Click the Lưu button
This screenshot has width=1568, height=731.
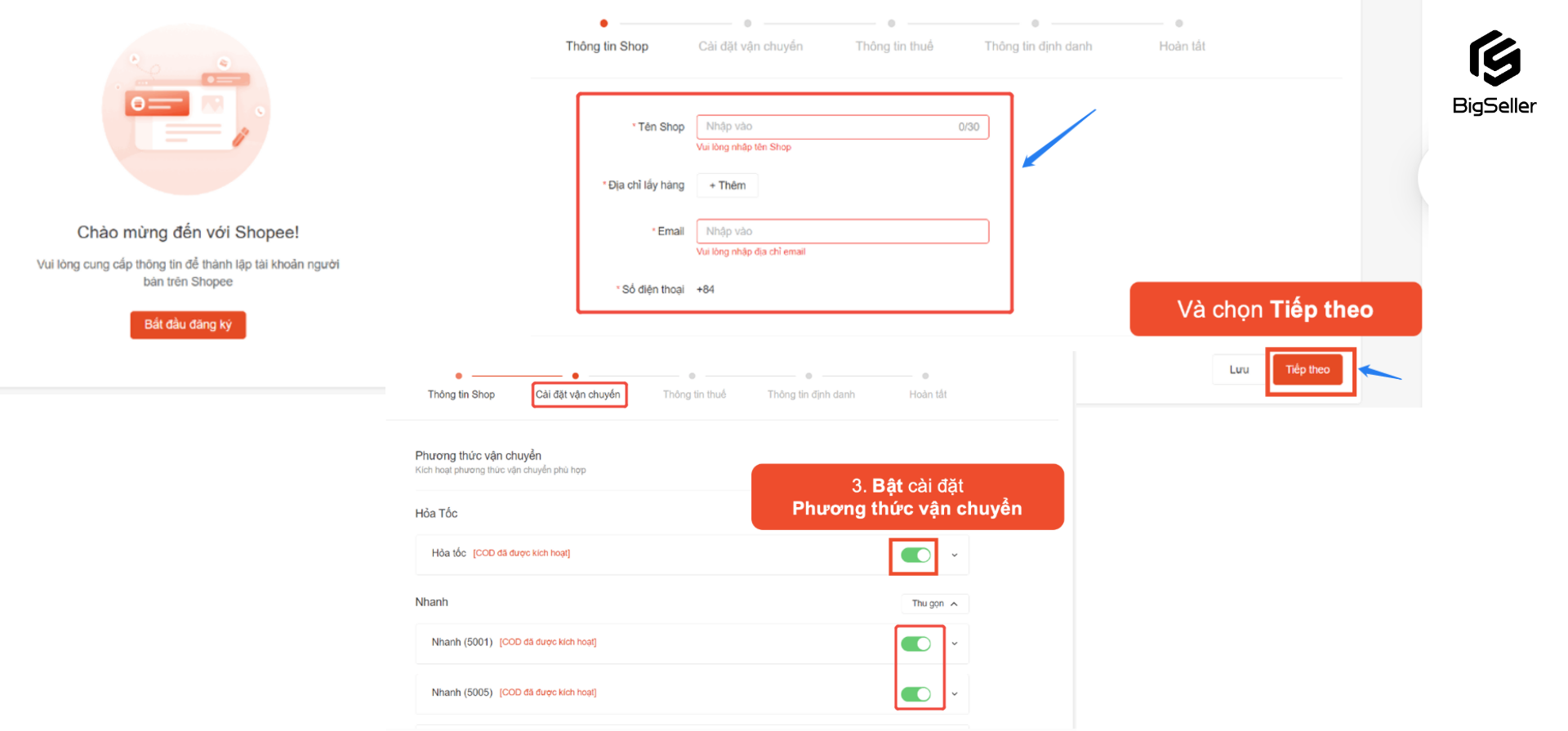[1239, 370]
